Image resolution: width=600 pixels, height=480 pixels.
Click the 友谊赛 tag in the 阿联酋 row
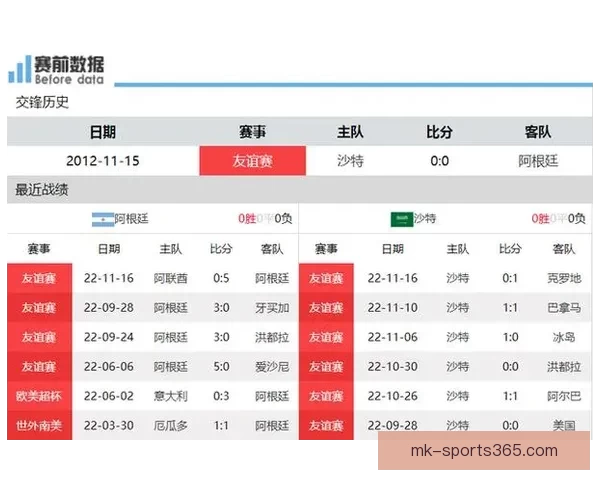click(39, 278)
